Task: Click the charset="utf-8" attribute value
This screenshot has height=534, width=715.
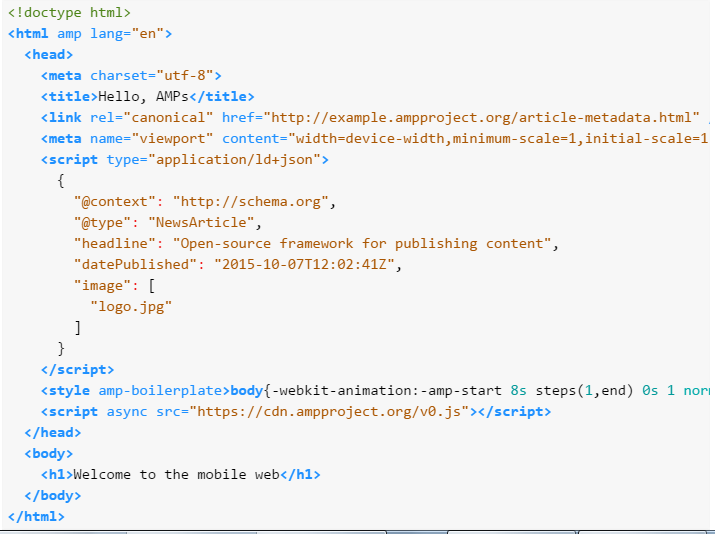Action: pyautogui.click(x=185, y=76)
